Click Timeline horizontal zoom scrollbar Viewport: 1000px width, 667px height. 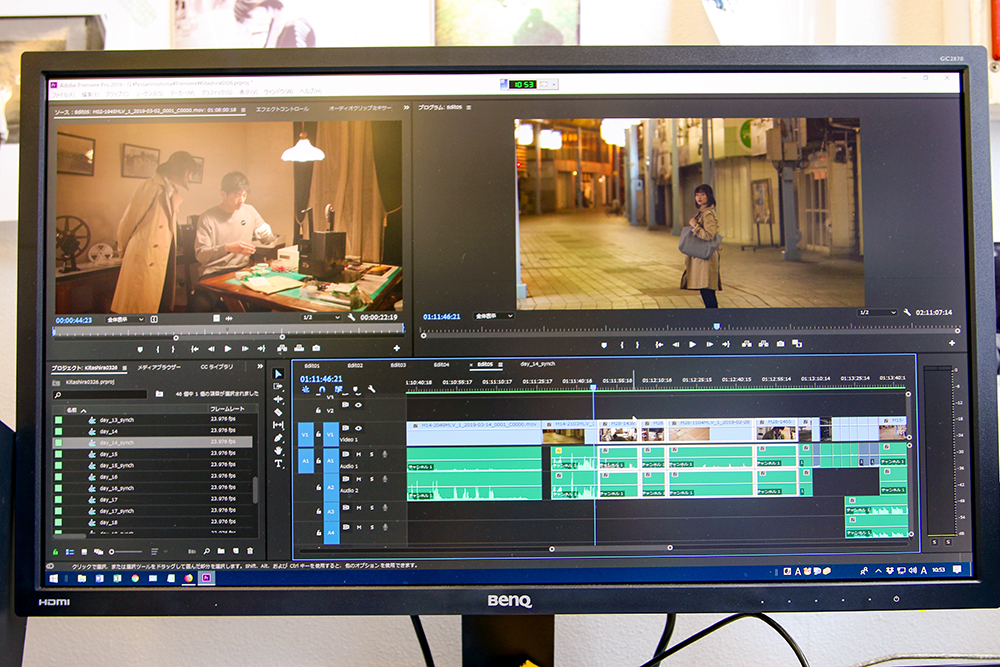(610, 548)
